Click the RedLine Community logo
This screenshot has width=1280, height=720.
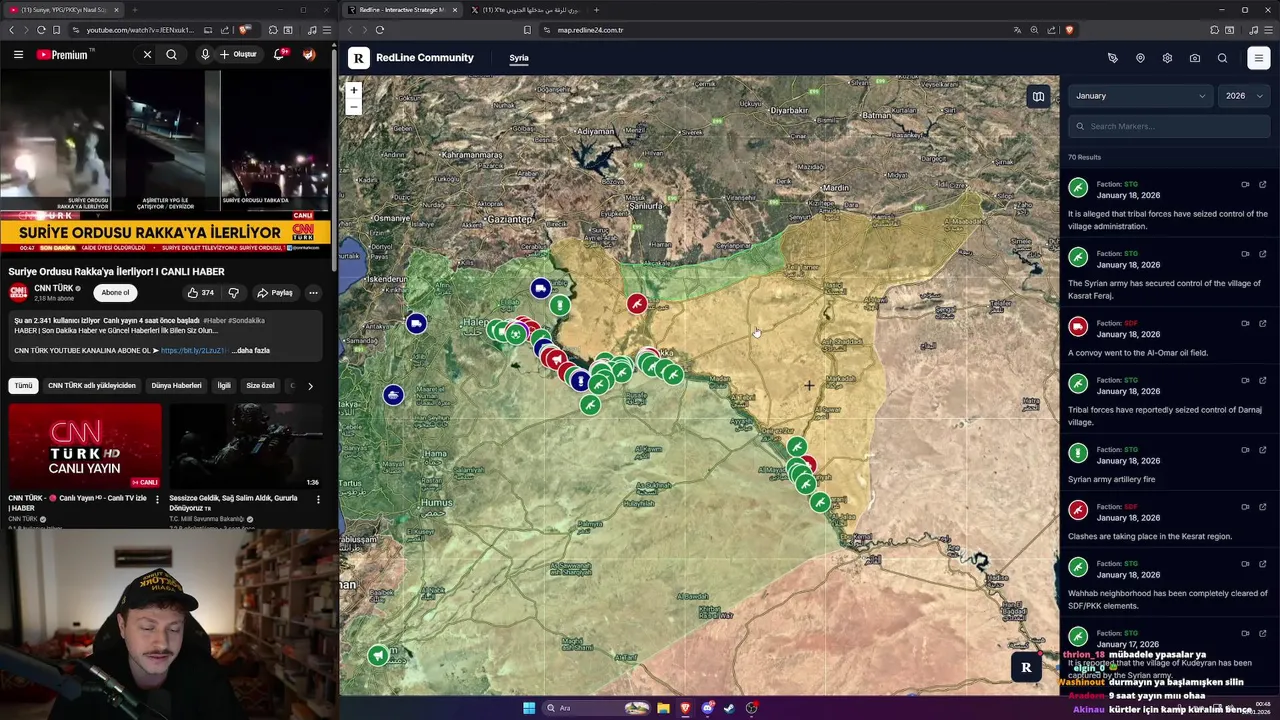(411, 58)
